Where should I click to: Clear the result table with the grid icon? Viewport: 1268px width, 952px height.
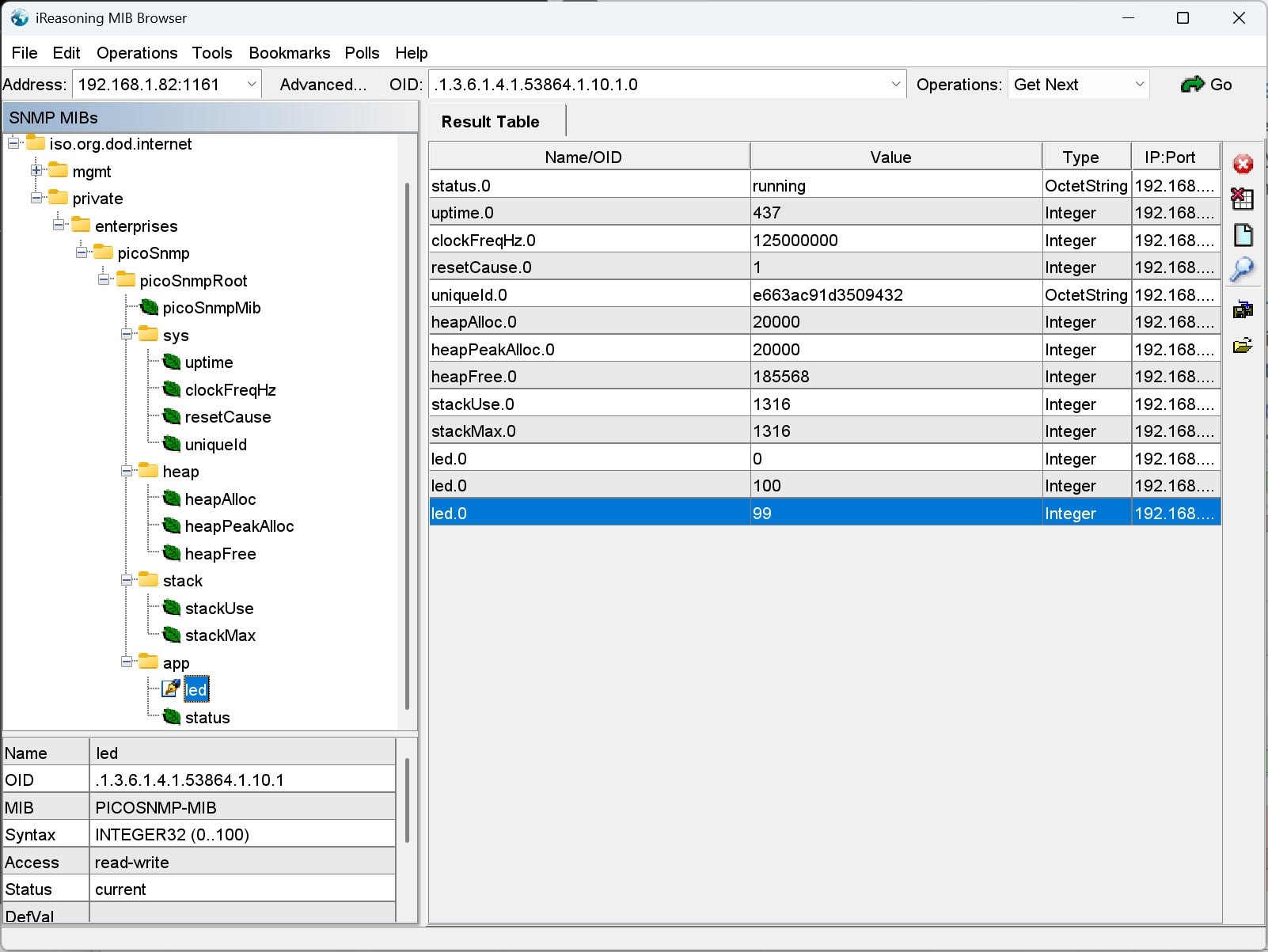(1243, 199)
